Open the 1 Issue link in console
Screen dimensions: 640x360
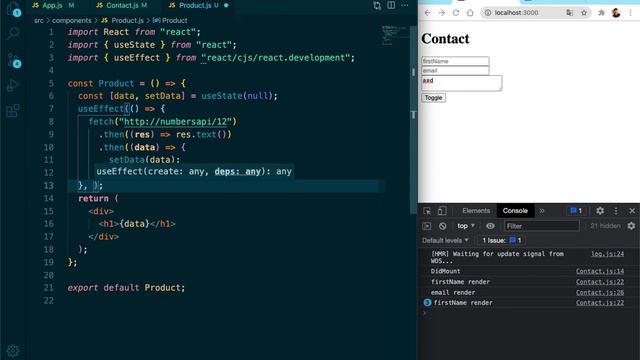coord(502,240)
